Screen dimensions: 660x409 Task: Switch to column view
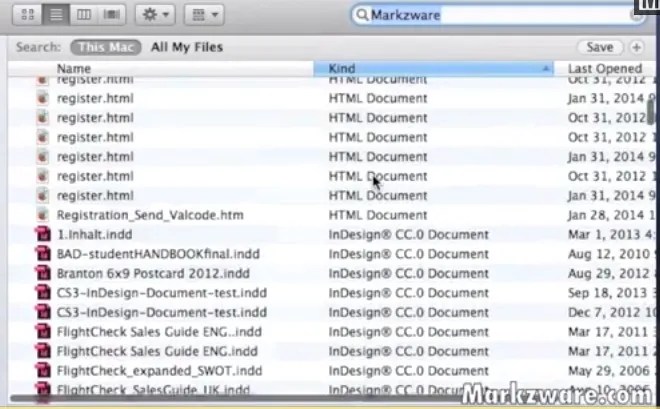[83, 15]
